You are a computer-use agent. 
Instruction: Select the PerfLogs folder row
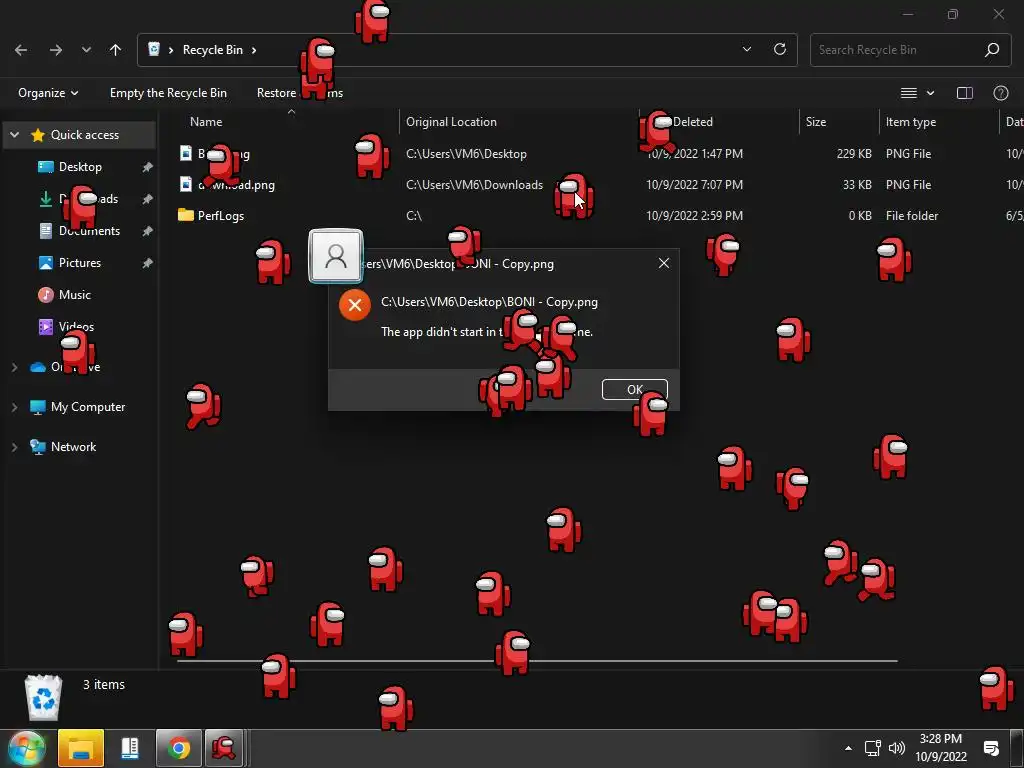click(x=594, y=216)
